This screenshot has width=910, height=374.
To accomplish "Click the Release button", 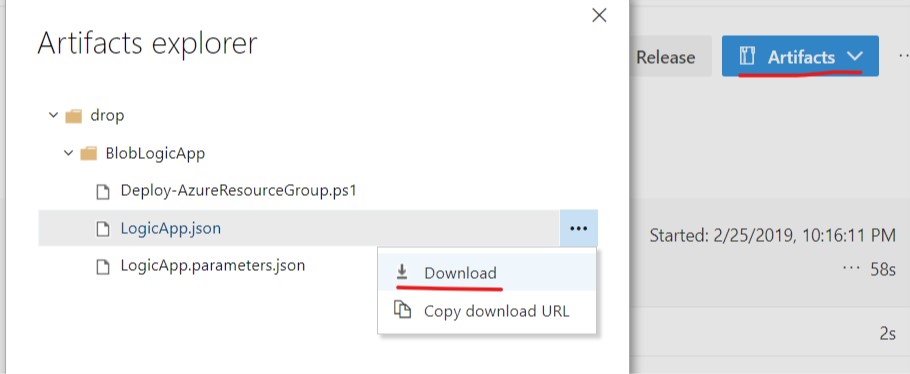I will 666,57.
